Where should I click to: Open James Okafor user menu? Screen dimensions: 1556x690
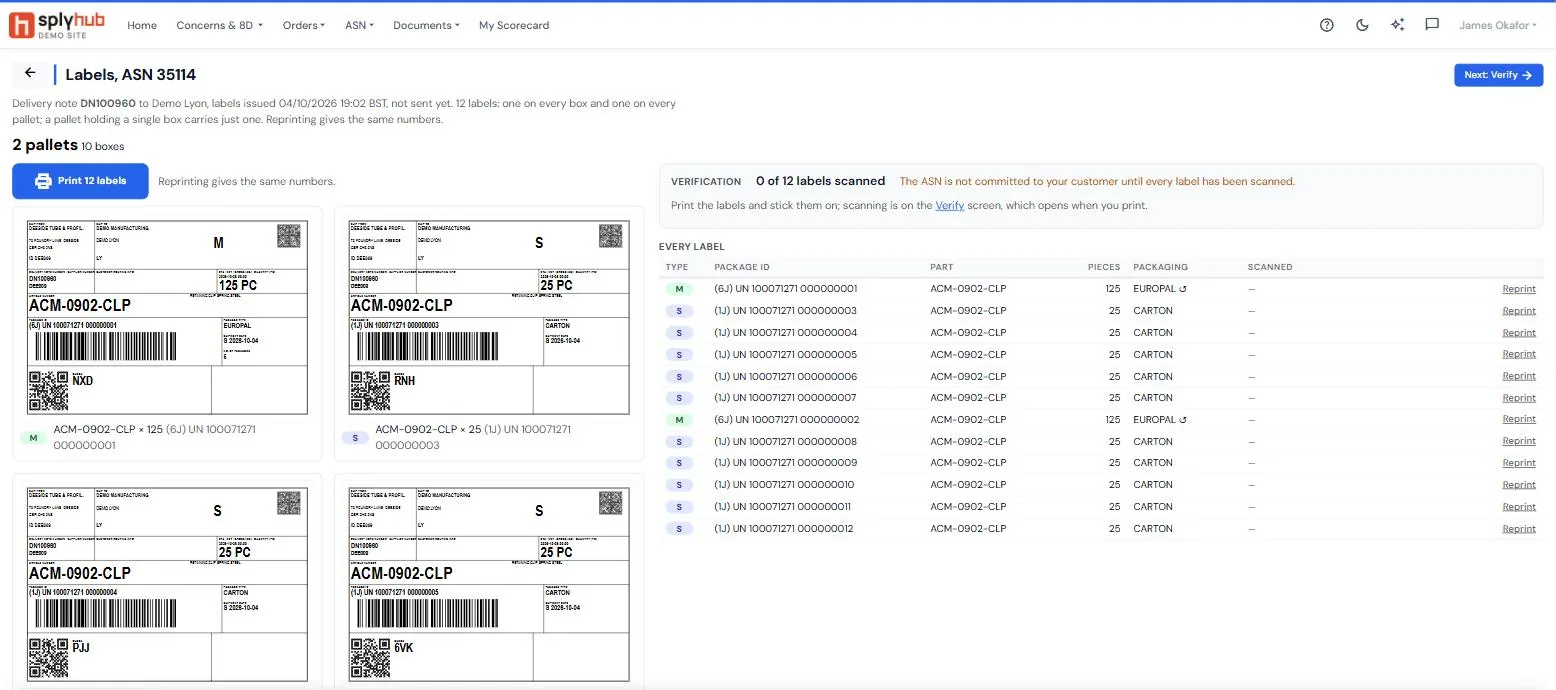[1498, 25]
